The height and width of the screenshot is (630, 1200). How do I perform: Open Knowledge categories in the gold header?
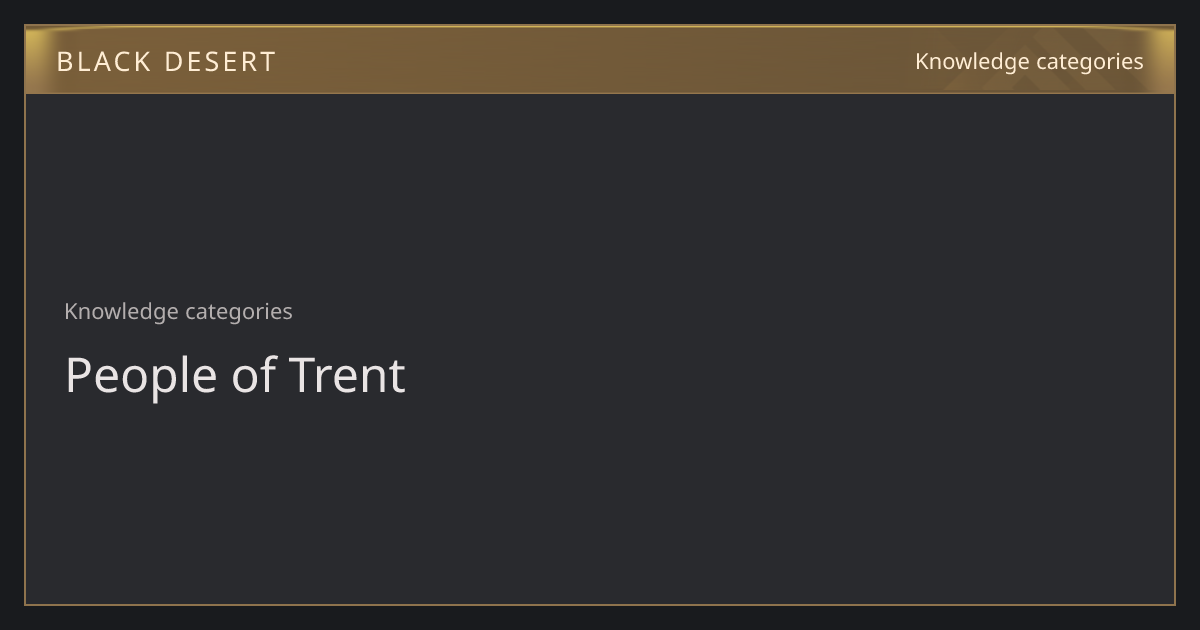pos(1029,61)
